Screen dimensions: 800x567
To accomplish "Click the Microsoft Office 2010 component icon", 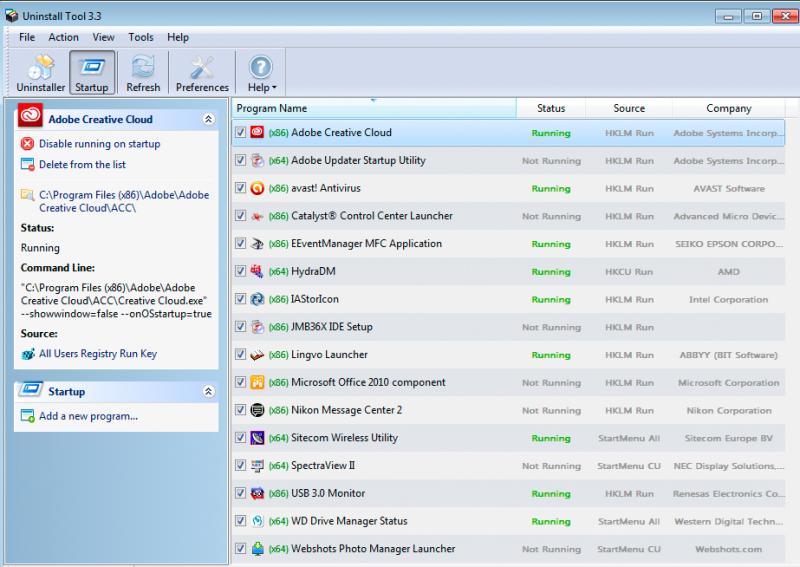I will point(257,382).
